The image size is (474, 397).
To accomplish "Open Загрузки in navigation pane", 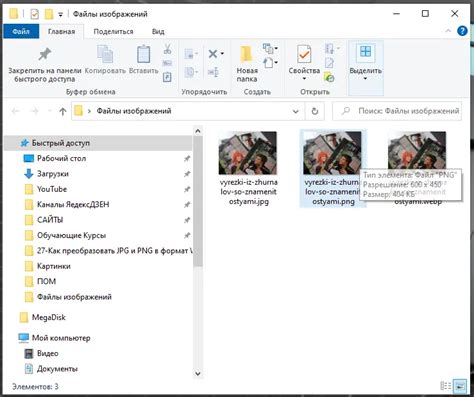I will click(x=98, y=174).
